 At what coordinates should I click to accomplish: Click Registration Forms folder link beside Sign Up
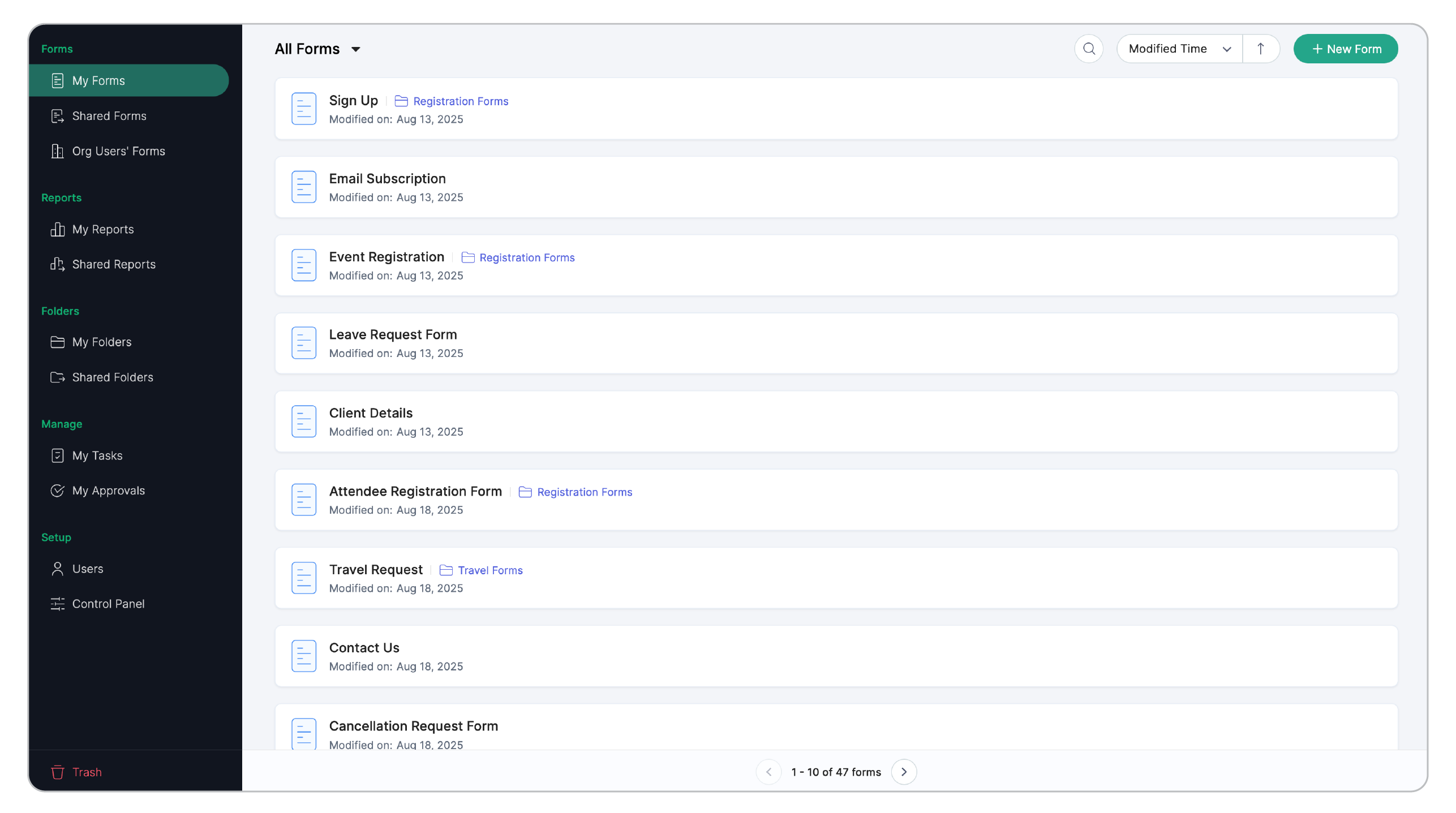(x=460, y=101)
